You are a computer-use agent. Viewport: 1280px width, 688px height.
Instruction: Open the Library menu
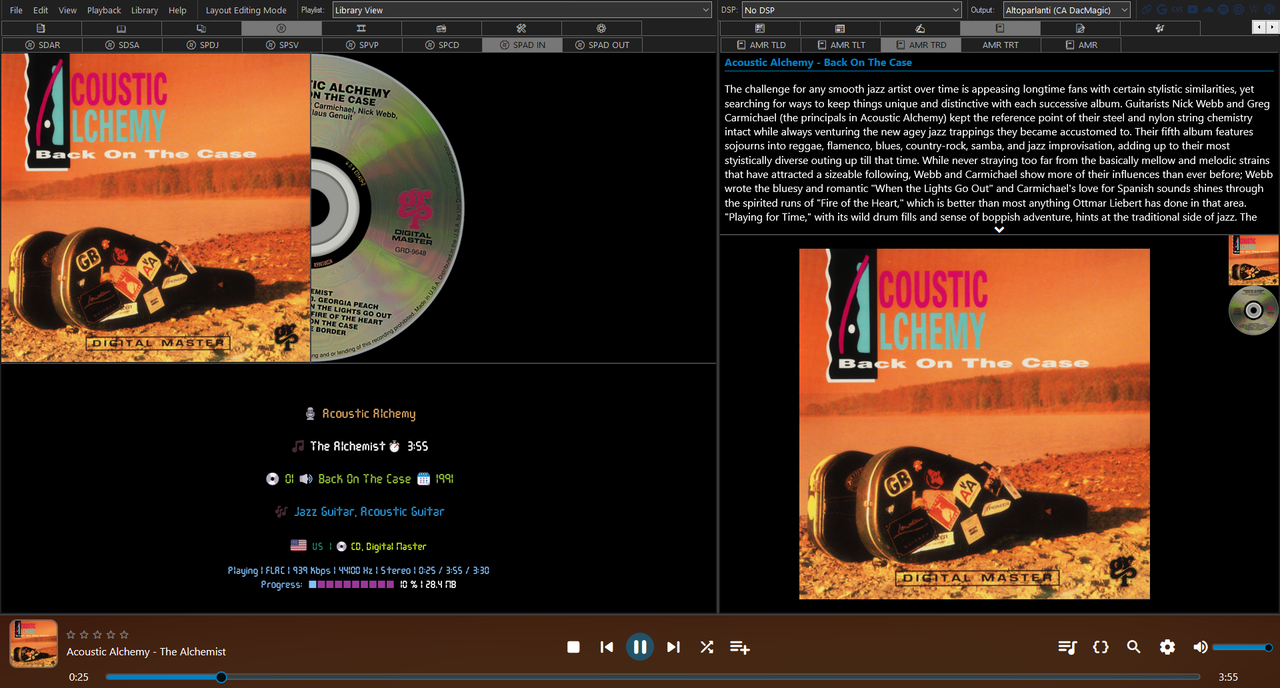coord(144,10)
